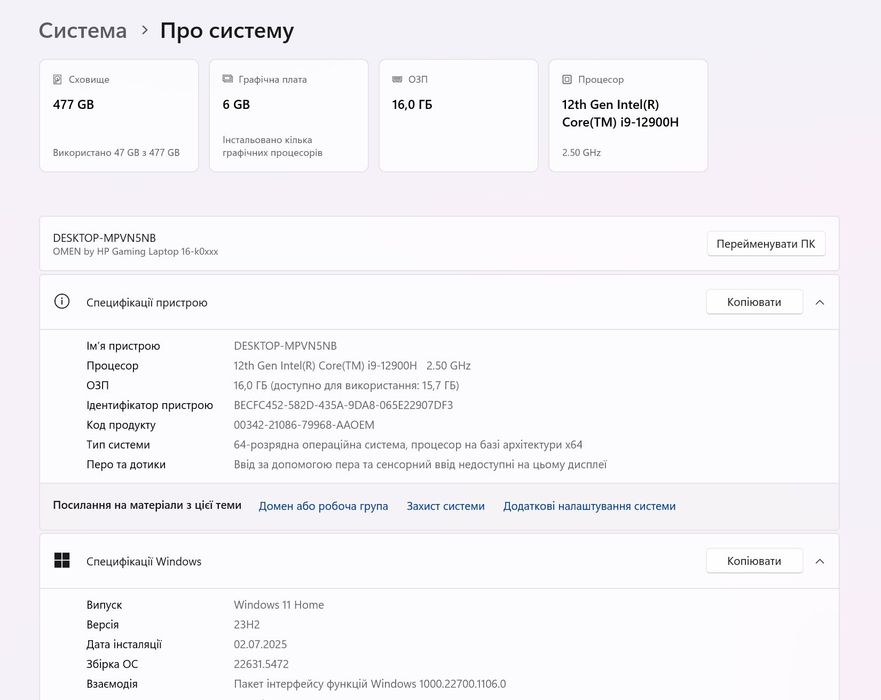Click the Windows logo beside Специфікації Windows
Image resolution: width=881 pixels, height=700 pixels.
62,561
